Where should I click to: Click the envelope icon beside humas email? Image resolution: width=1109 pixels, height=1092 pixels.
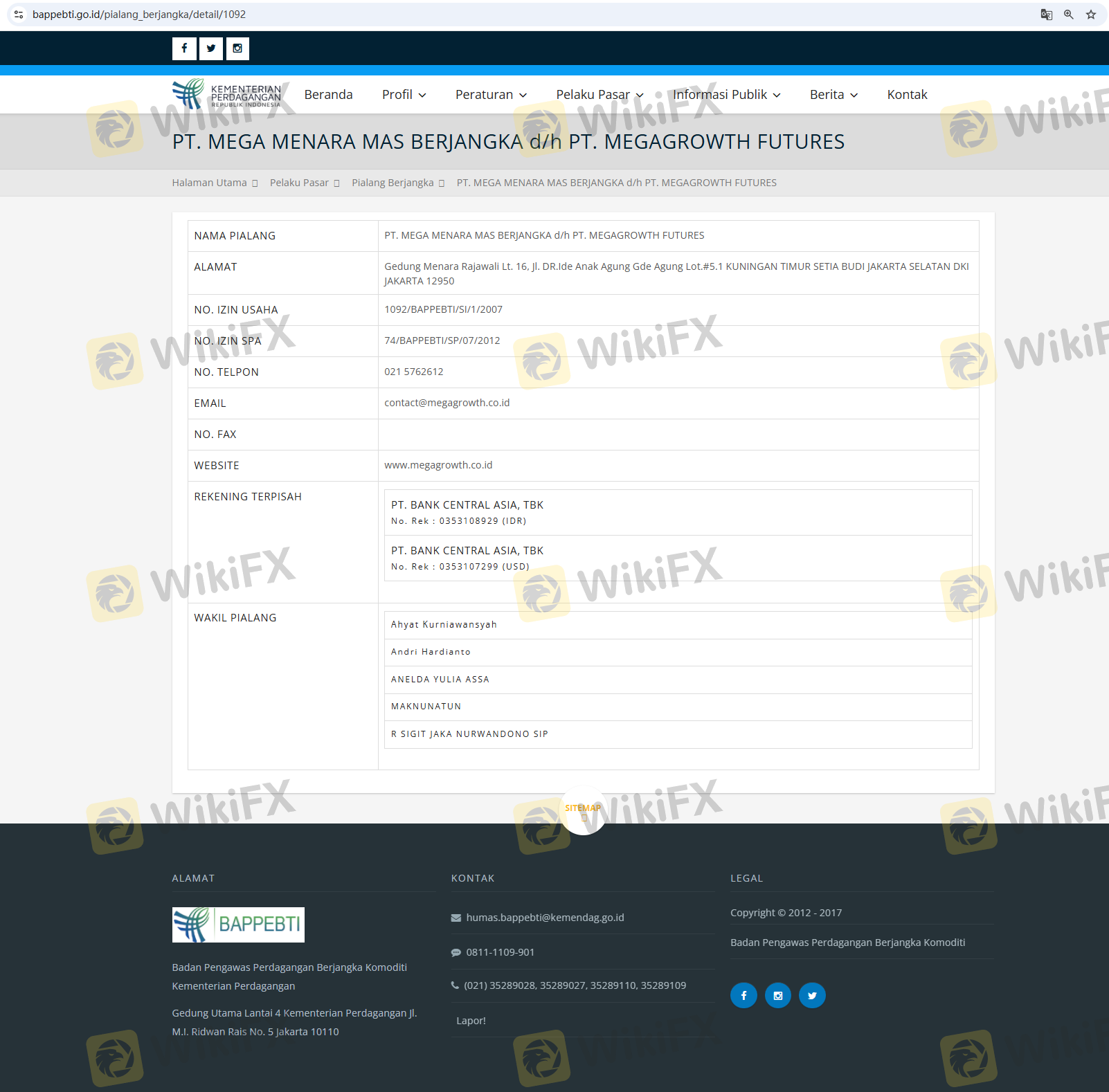456,918
